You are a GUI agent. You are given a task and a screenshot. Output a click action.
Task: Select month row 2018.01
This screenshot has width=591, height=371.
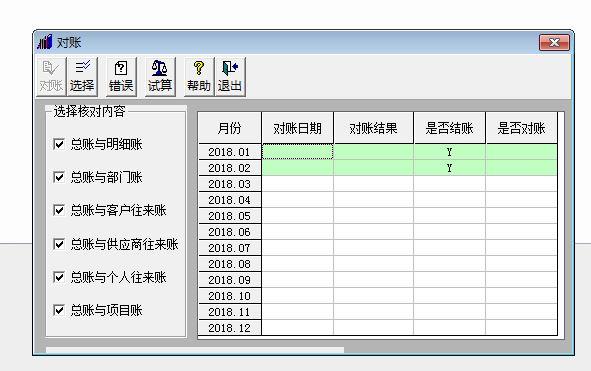(230, 152)
